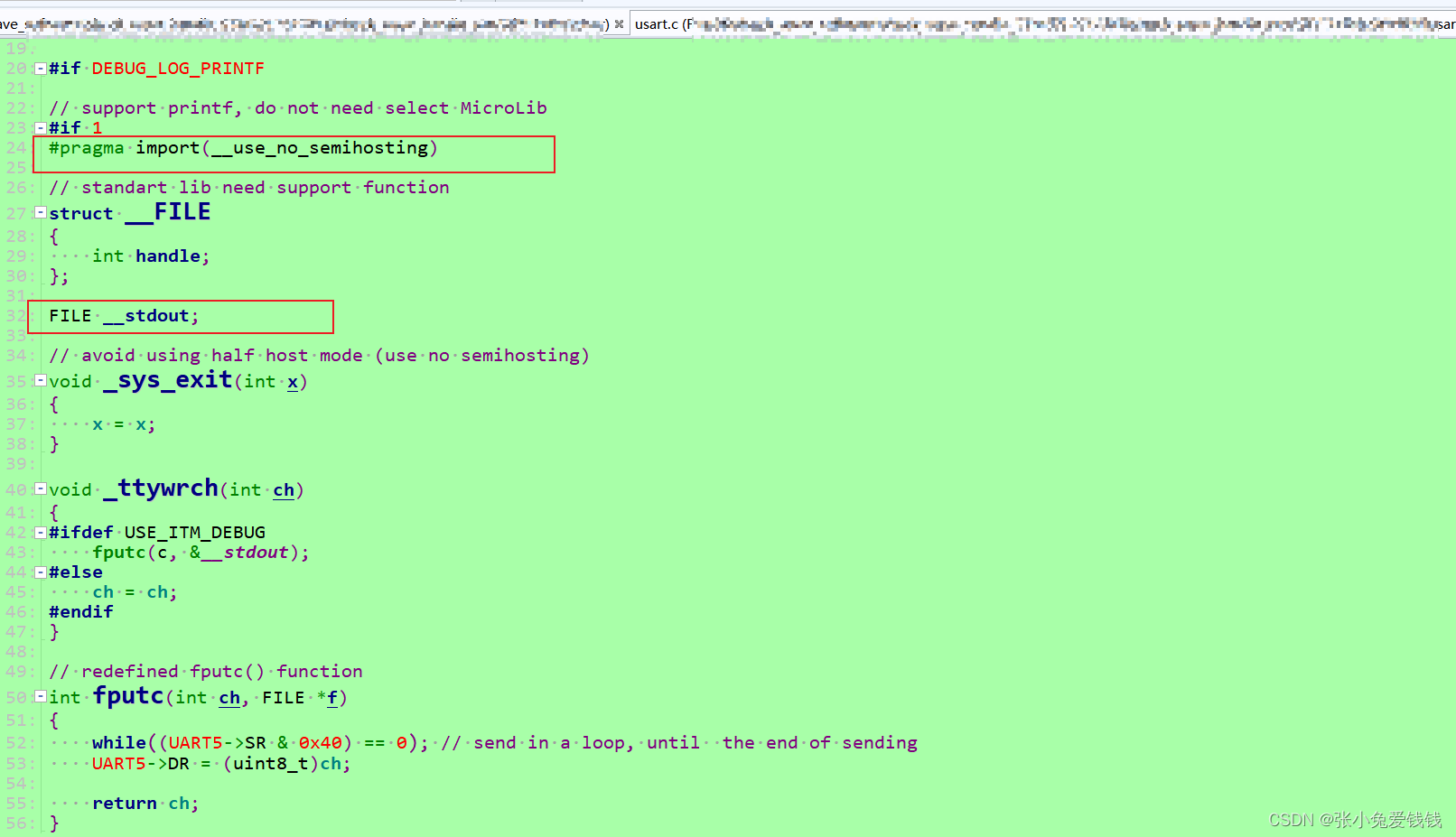The height and width of the screenshot is (837, 1456).
Task: Click the 'ch = ch;' statement
Action: (135, 592)
